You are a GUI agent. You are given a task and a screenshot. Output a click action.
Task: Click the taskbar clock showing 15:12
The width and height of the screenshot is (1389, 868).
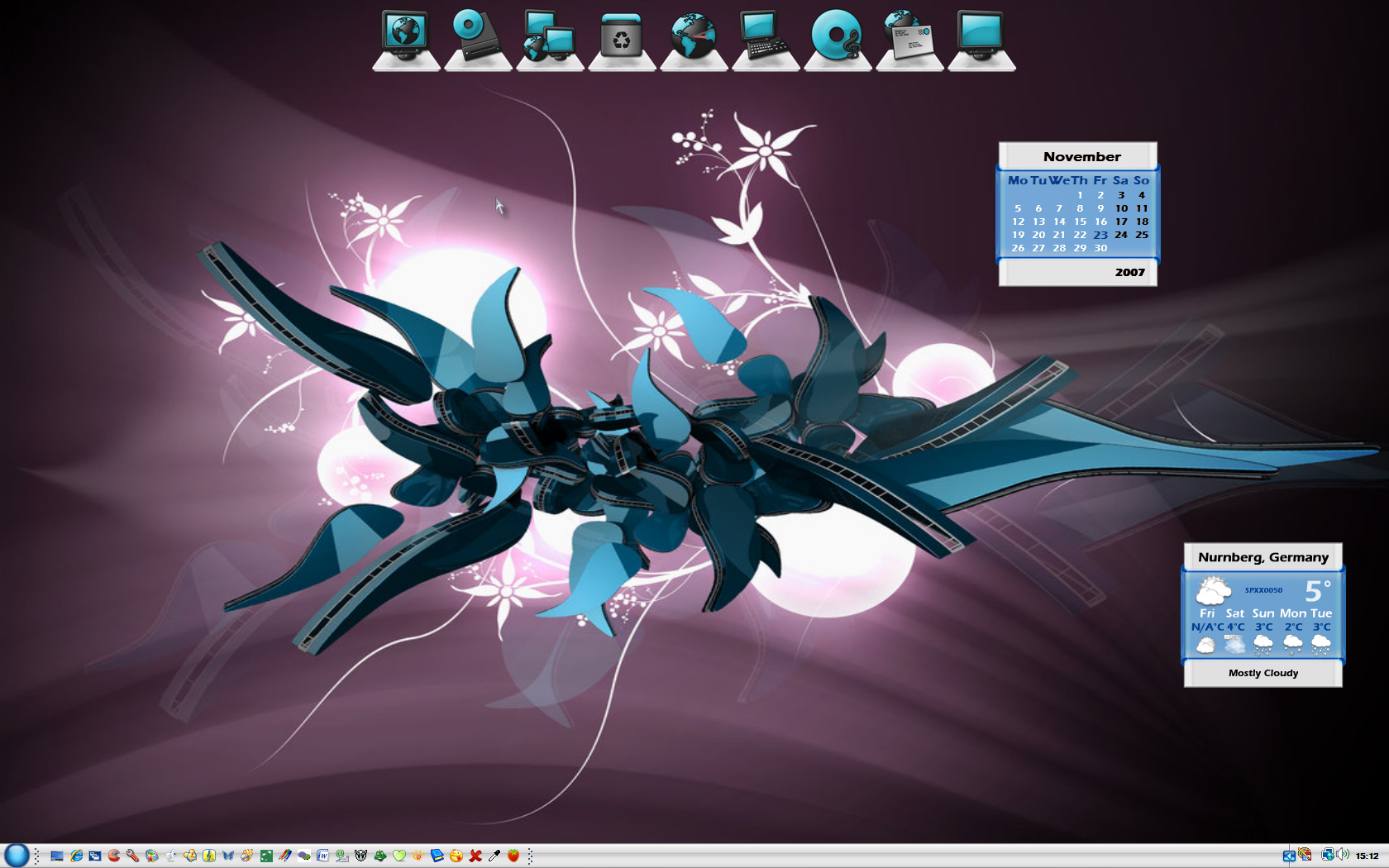(x=1368, y=856)
